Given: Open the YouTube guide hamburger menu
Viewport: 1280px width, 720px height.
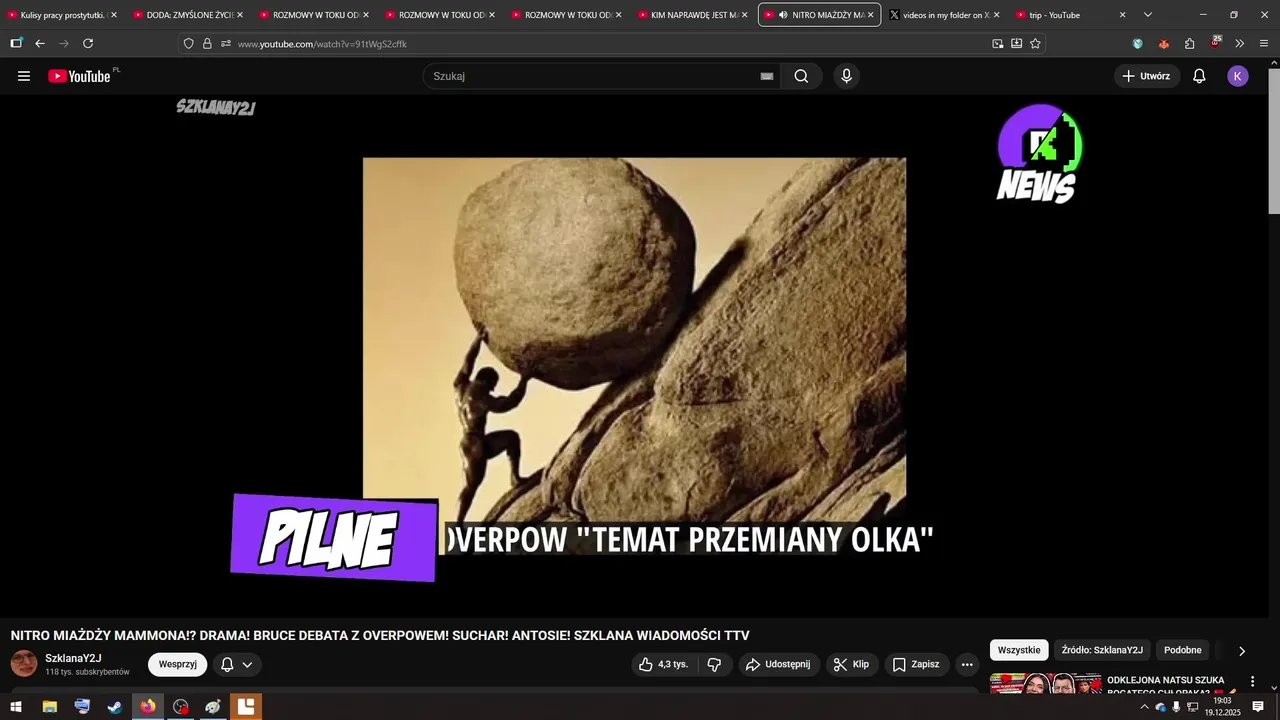Looking at the screenshot, I should pyautogui.click(x=24, y=76).
